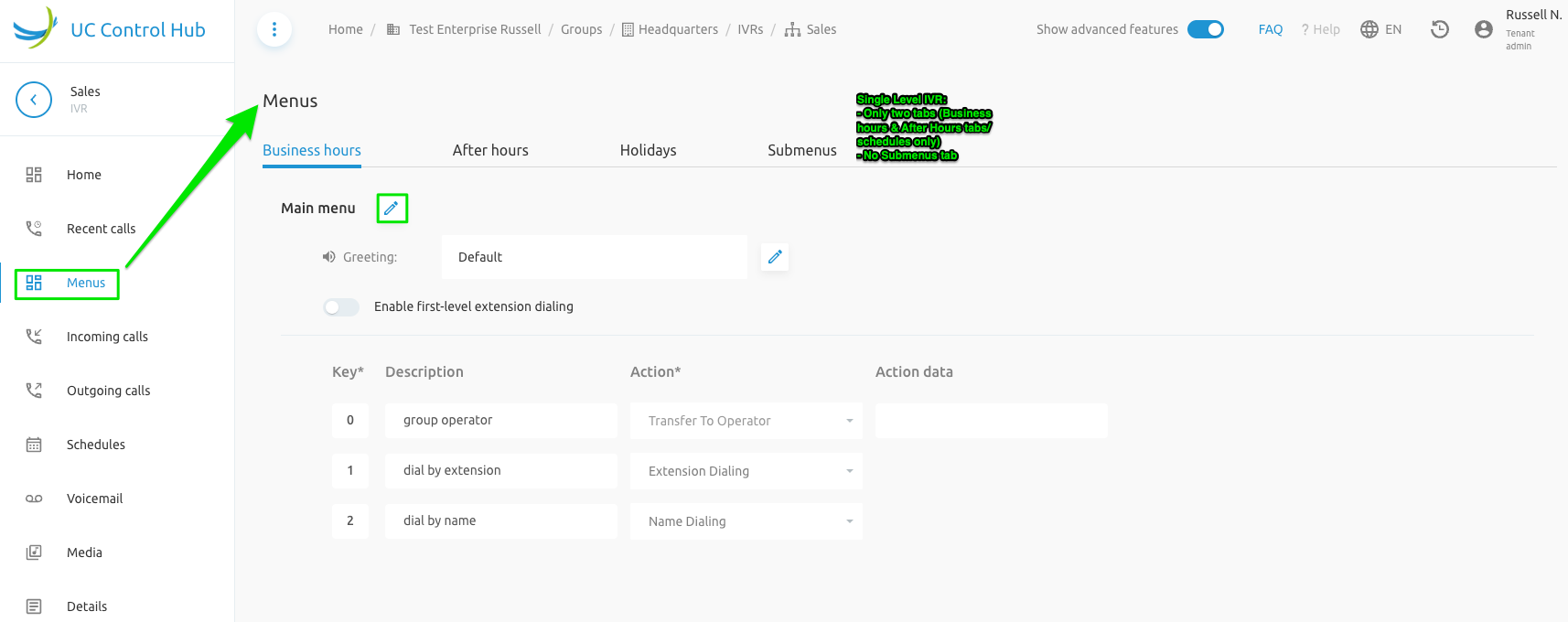Open the history clock icon in header
Image resolution: width=1568 pixels, height=622 pixels.
1440,29
